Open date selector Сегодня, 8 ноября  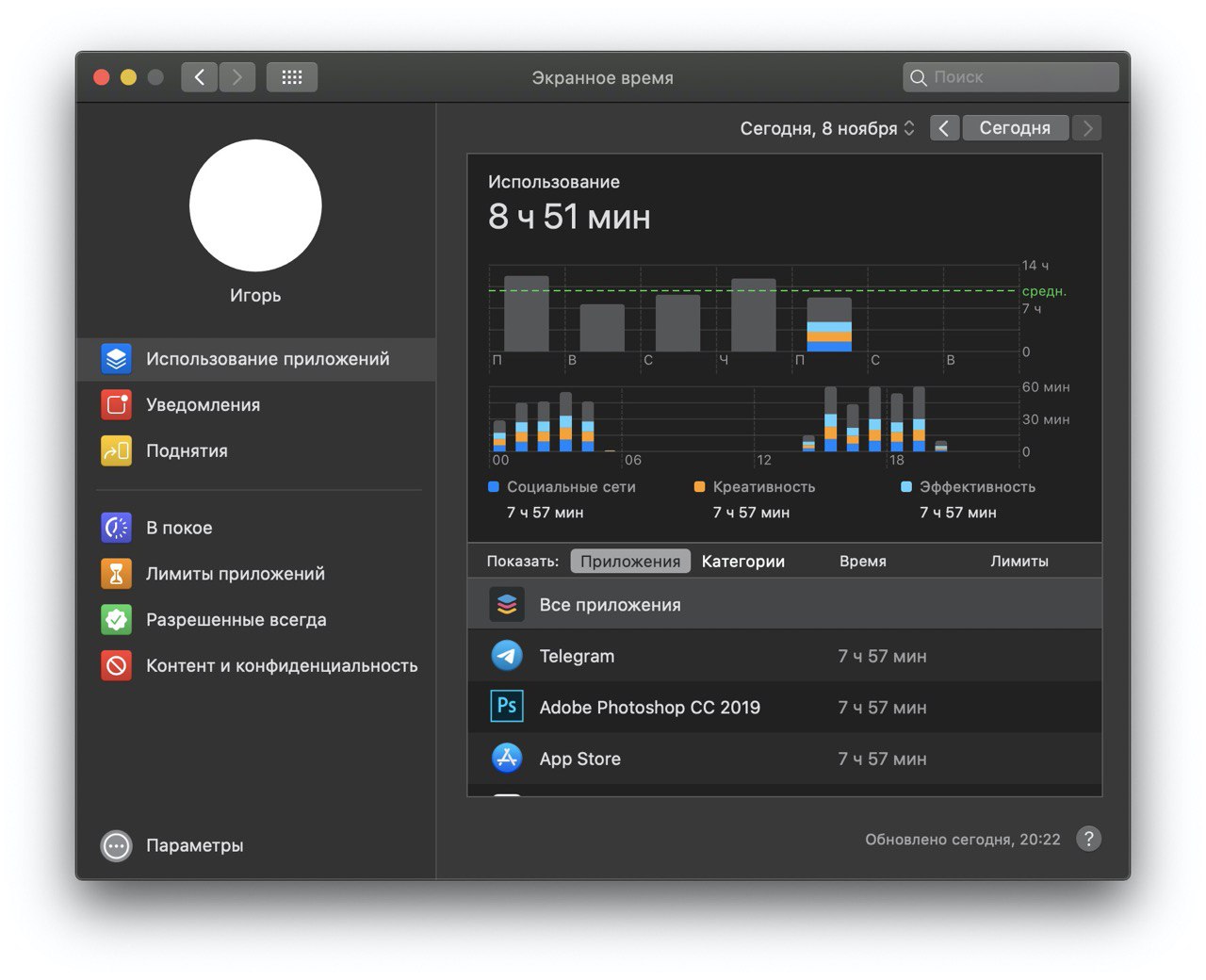[827, 128]
